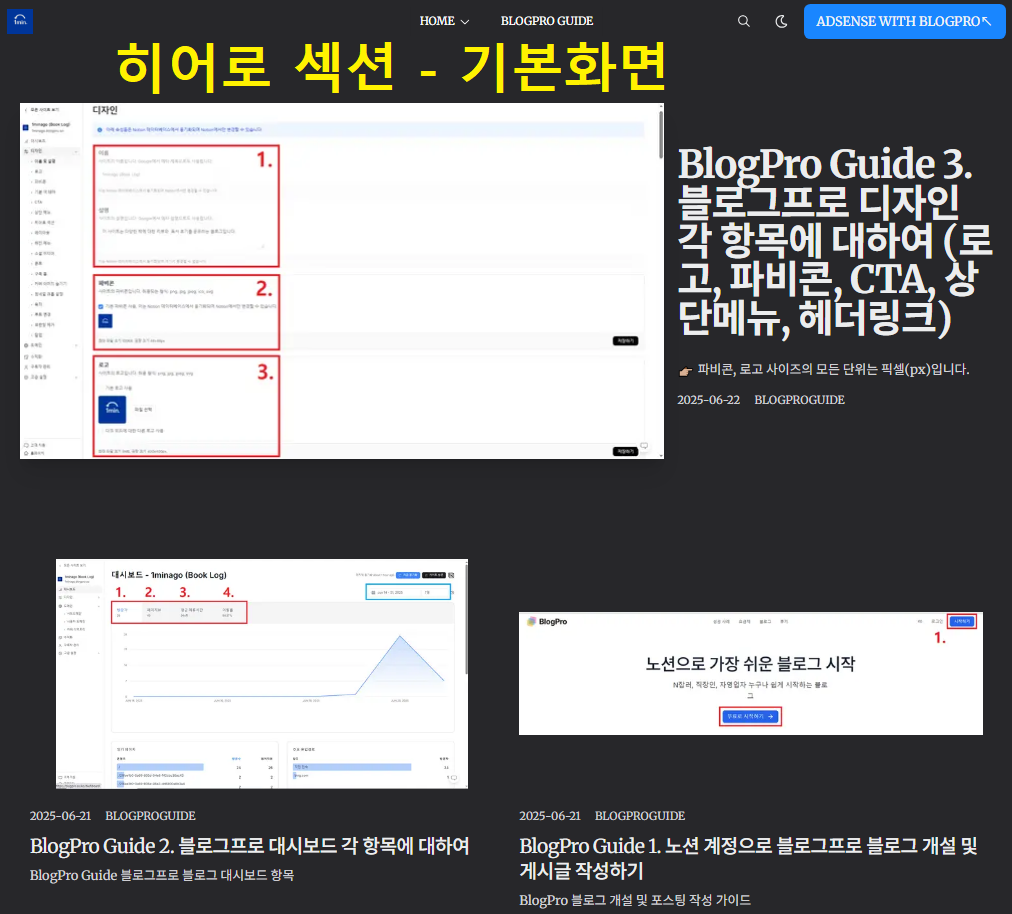This screenshot has width=1012, height=914.
Task: Toggle dark mode with the moon icon
Action: [x=781, y=21]
